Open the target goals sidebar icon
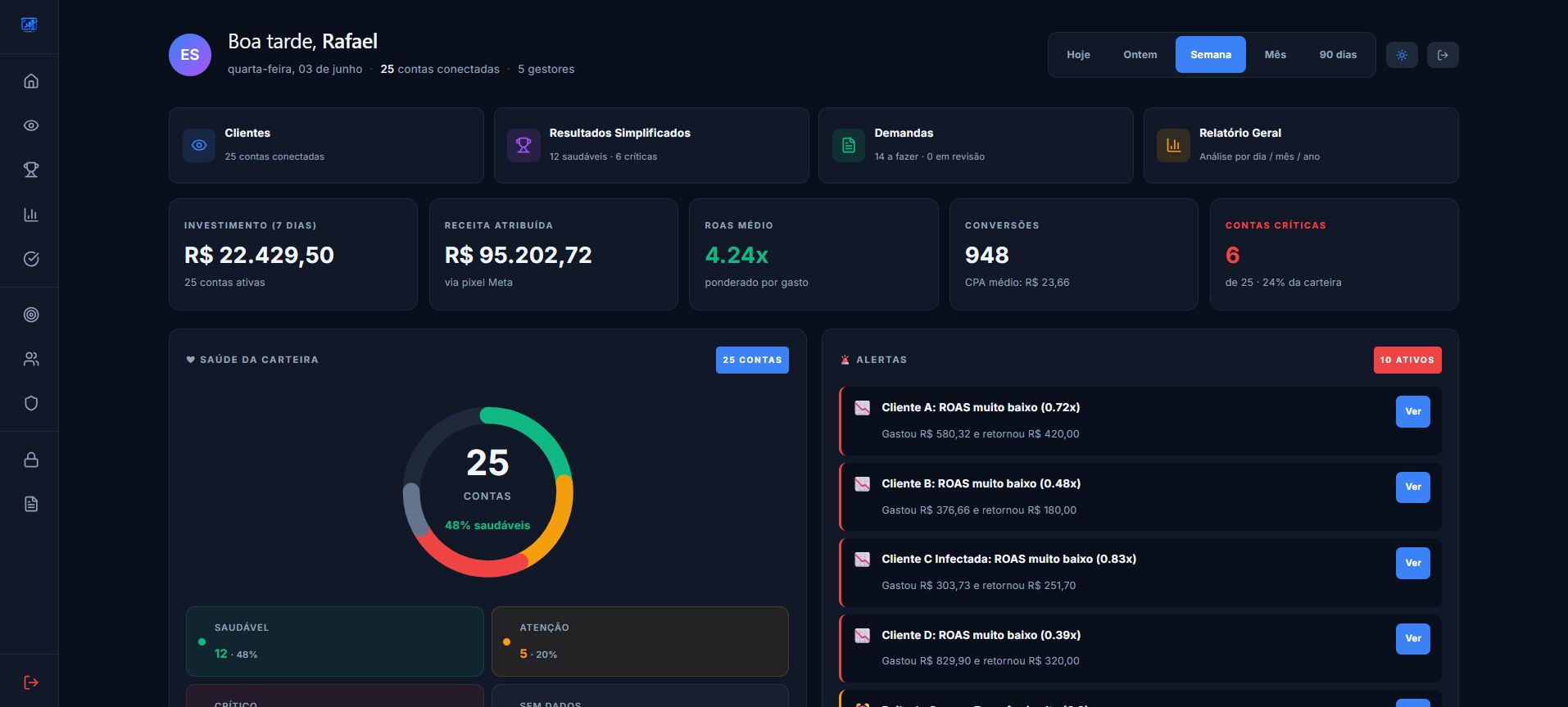Screen dimensions: 1568x707 (31, 315)
